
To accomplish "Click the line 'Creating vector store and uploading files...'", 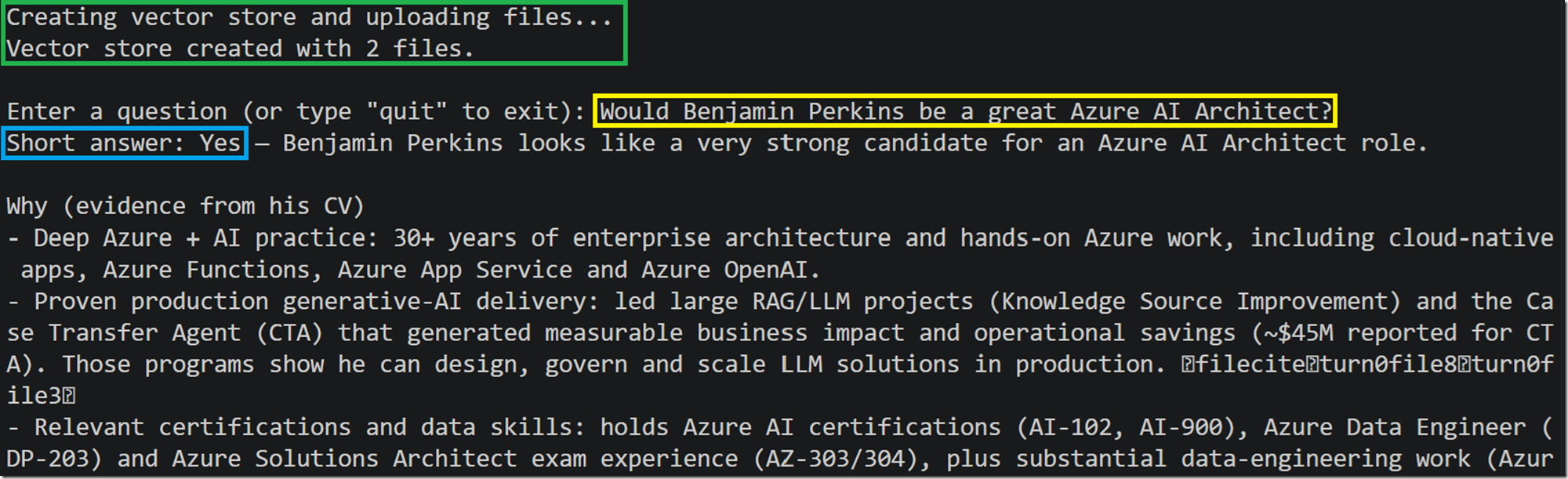I will pyautogui.click(x=309, y=17).
